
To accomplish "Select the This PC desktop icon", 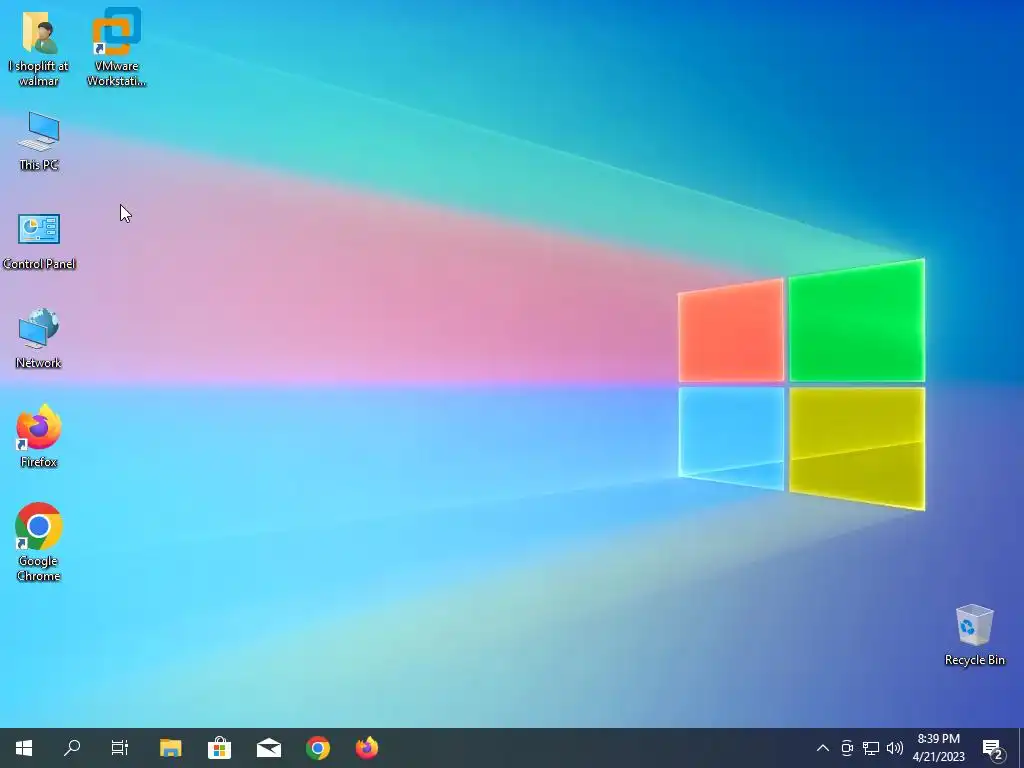I will [39, 141].
